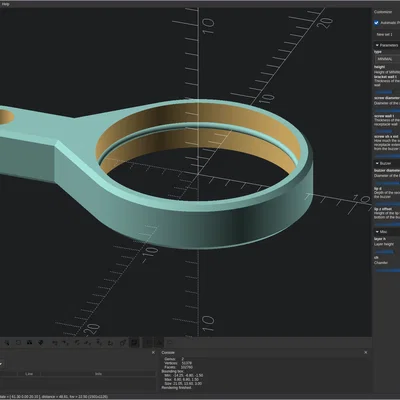The height and width of the screenshot is (400, 400).
Task: Close the Console panel
Action: (x=366, y=352)
